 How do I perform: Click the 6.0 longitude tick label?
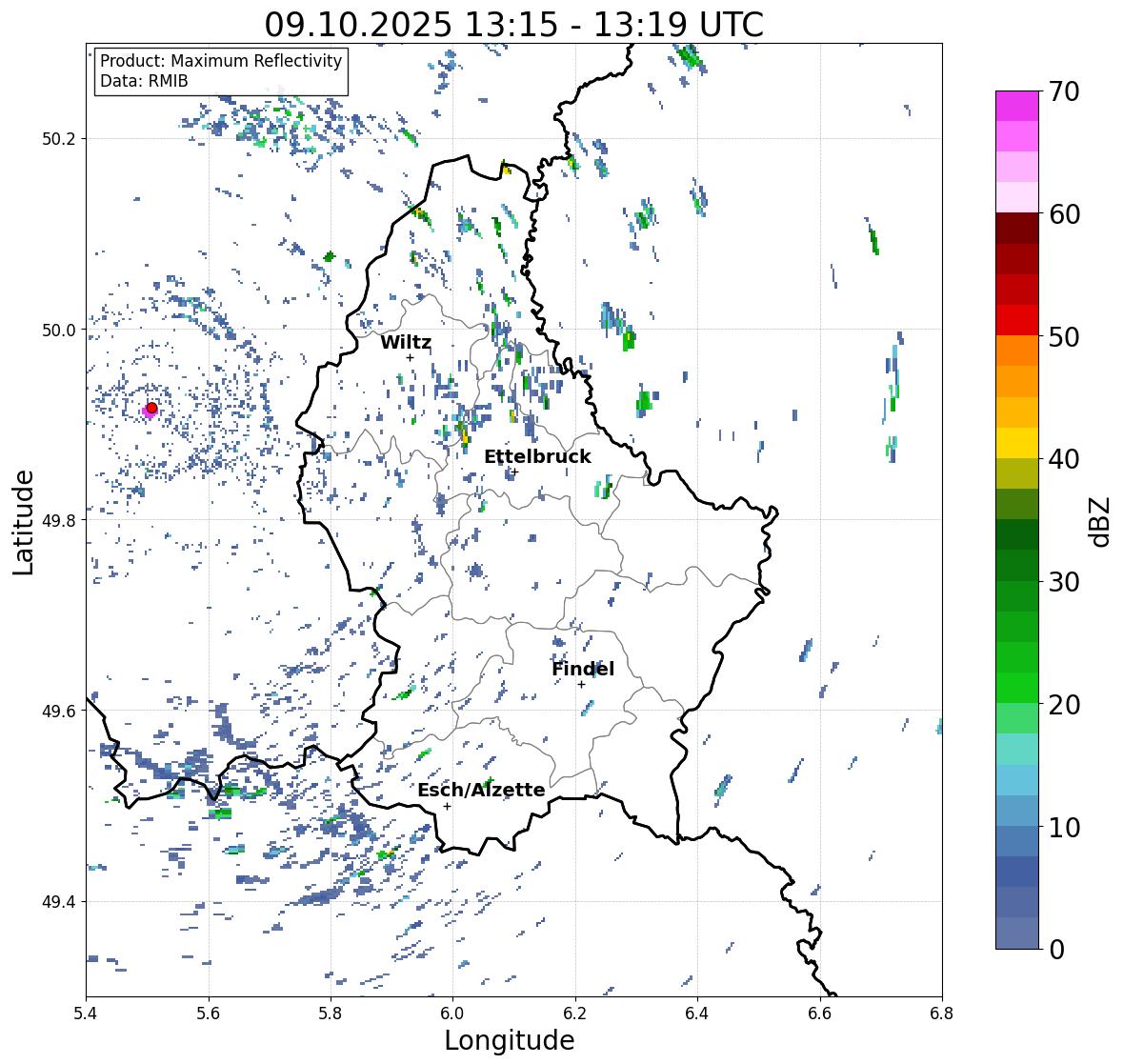[x=452, y=1014]
